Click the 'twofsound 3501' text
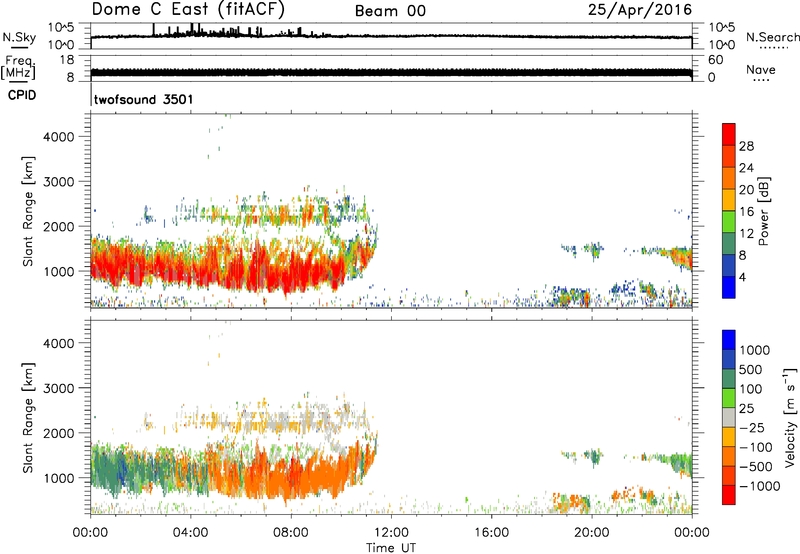800x554 pixels. [143, 99]
